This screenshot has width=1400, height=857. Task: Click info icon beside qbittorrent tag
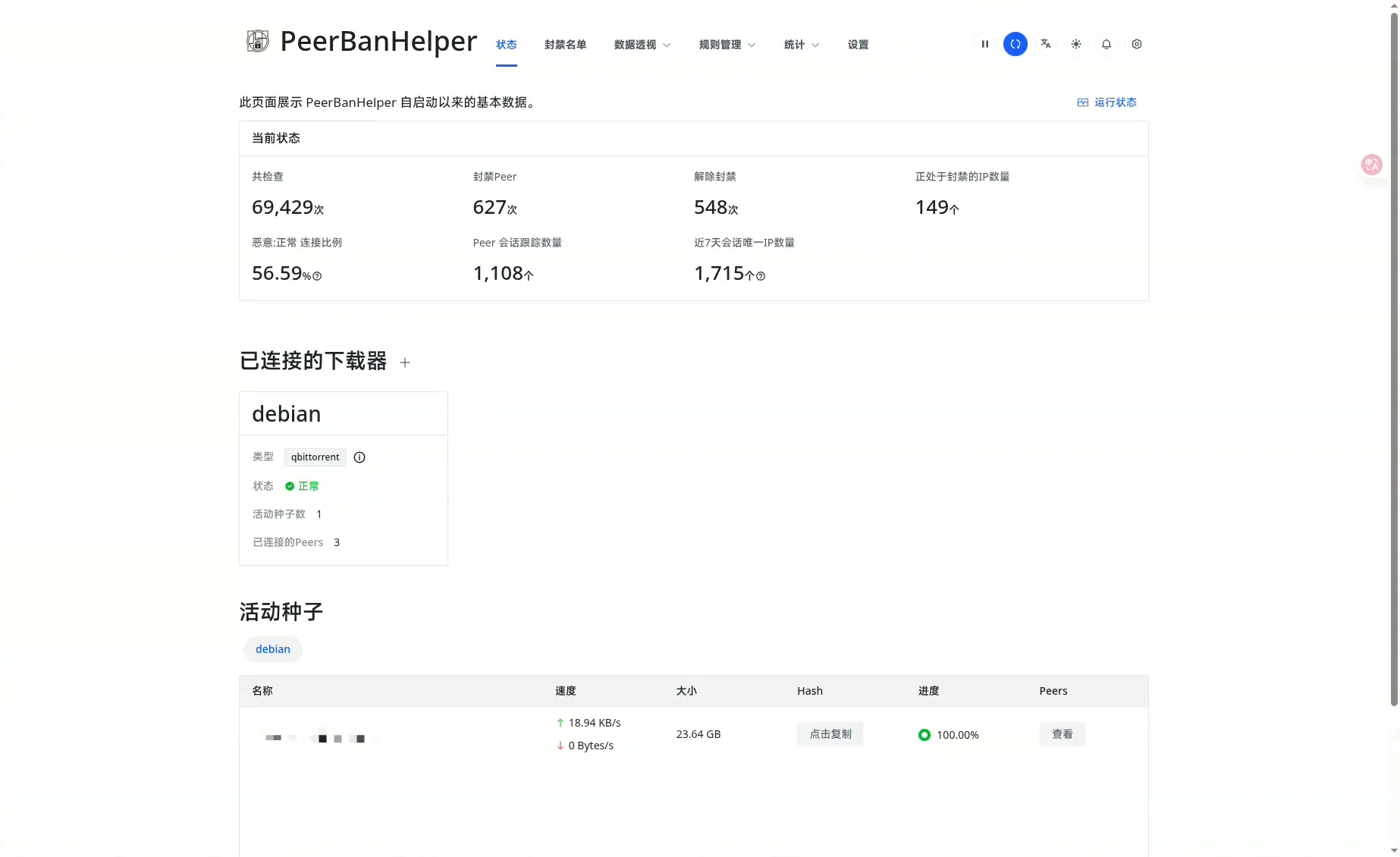(x=359, y=457)
